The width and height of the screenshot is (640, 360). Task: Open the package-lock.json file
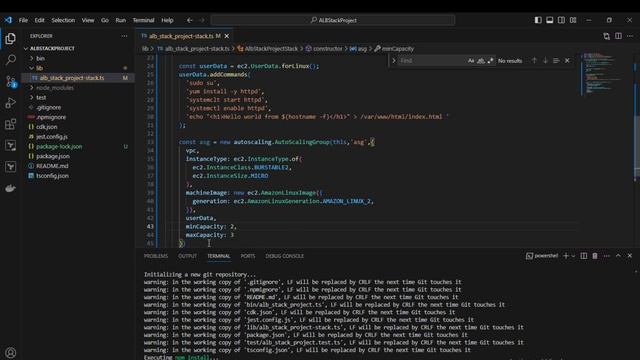click(x=59, y=147)
